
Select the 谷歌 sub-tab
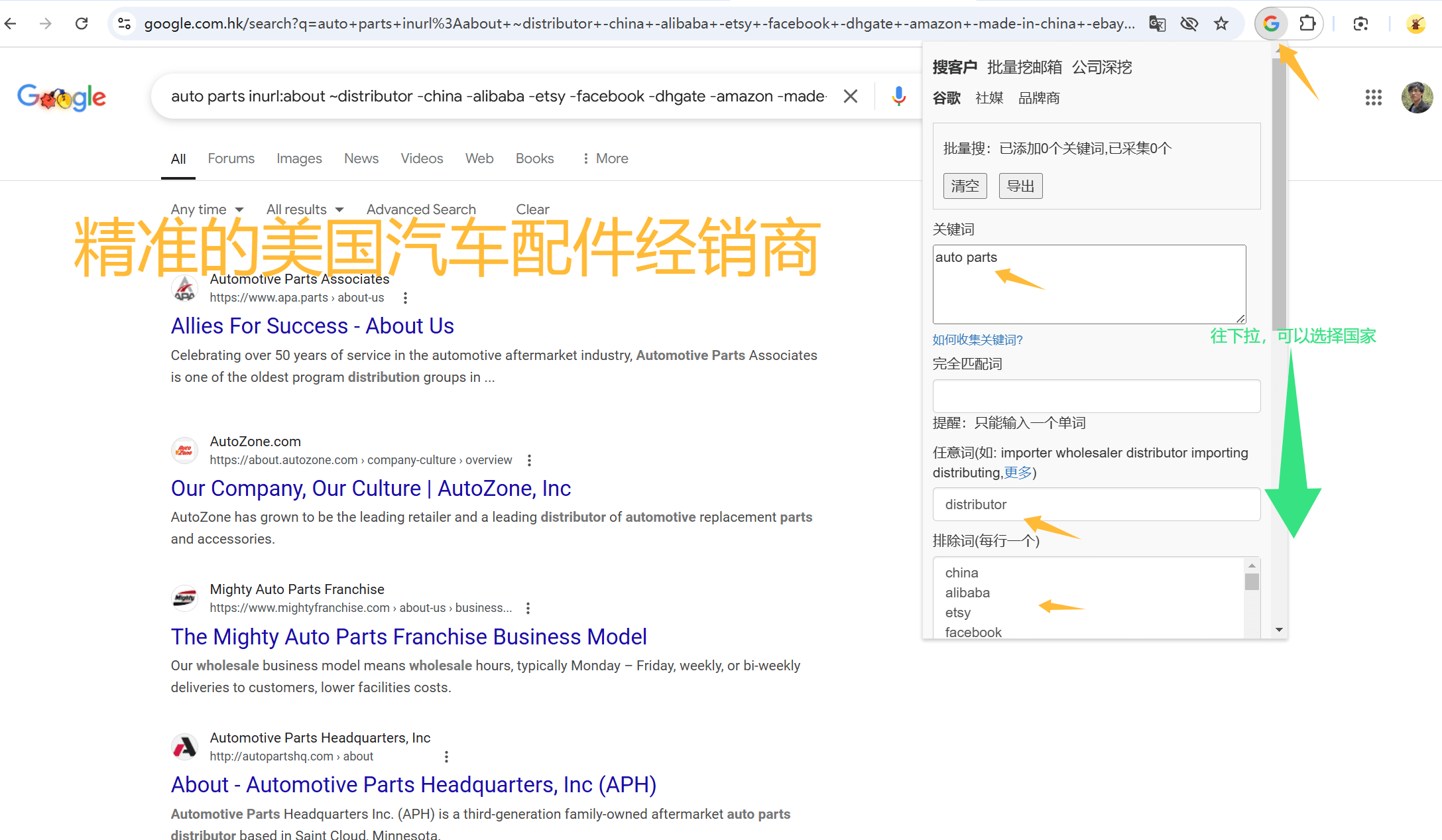pyautogui.click(x=946, y=98)
